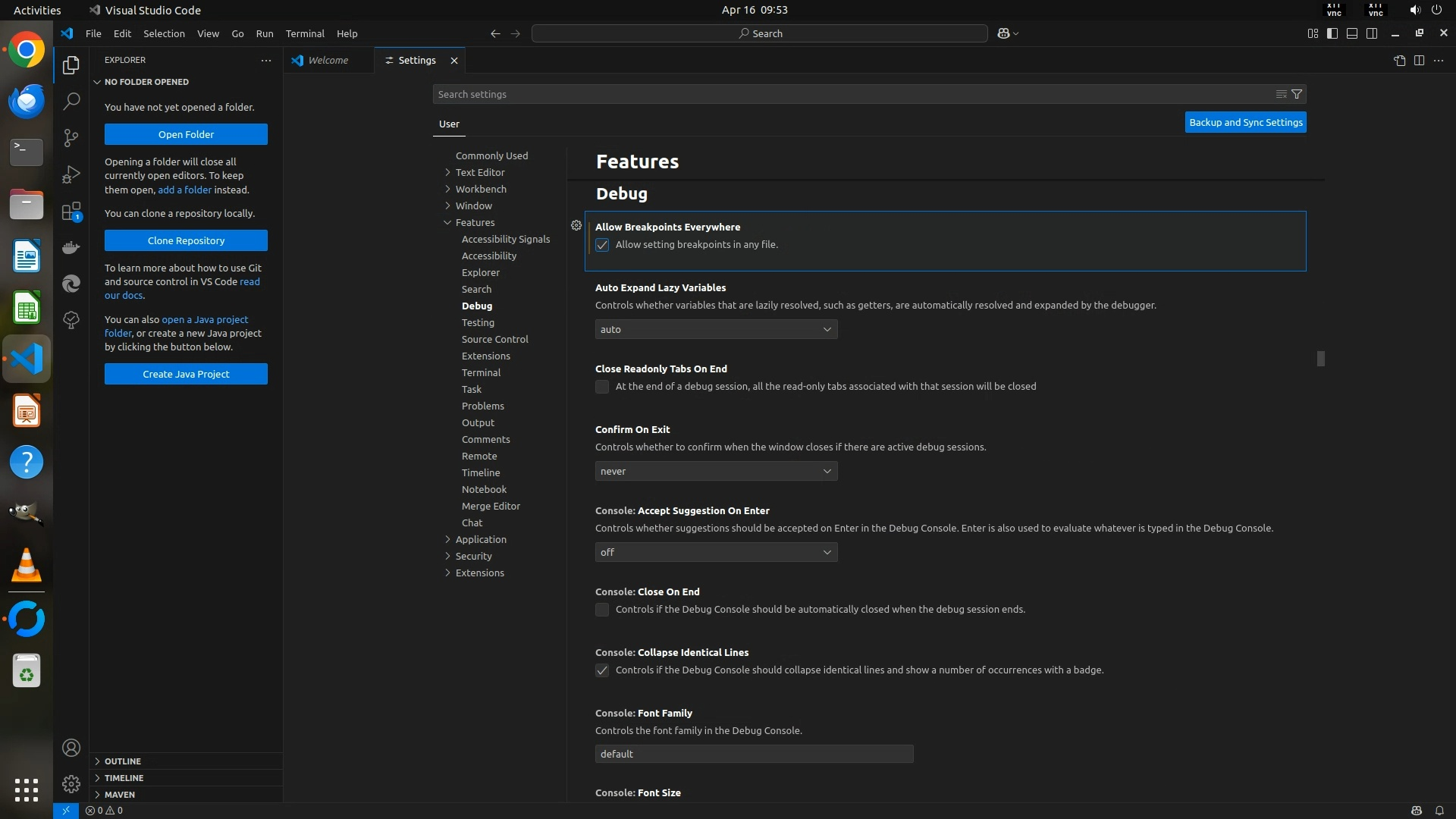
Task: Open the Terminal menu
Action: tap(305, 33)
